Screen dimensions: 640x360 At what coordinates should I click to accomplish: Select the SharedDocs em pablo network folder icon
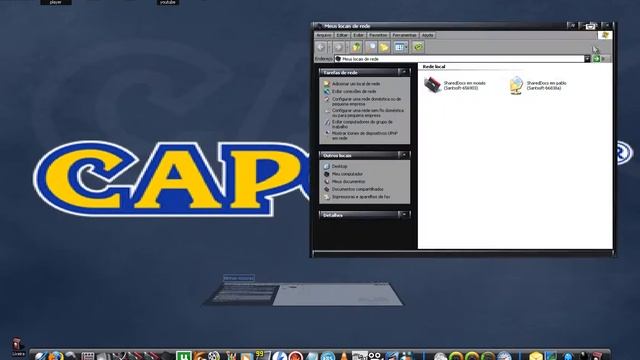click(x=516, y=85)
